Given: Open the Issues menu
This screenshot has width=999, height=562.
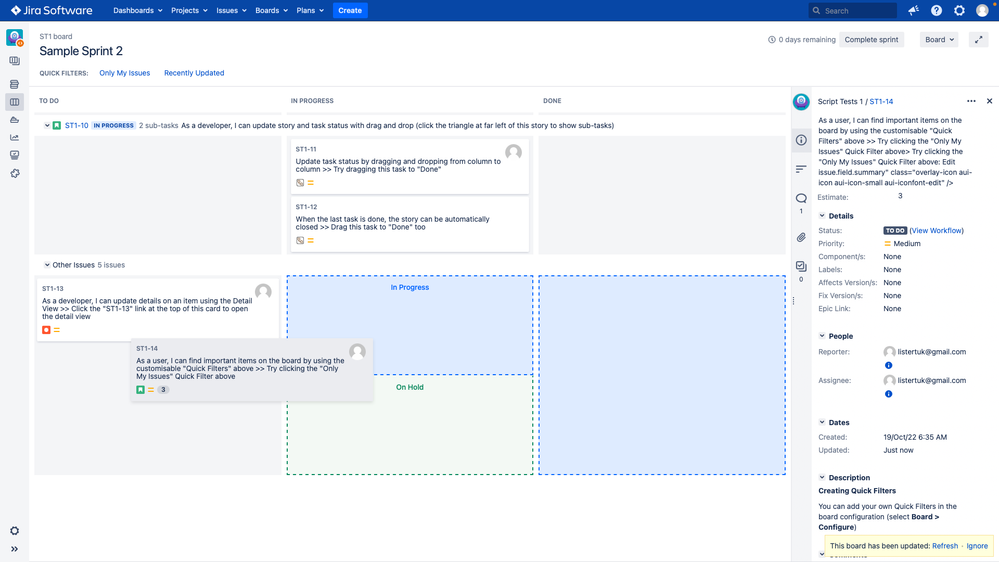Looking at the screenshot, I should 231,10.
